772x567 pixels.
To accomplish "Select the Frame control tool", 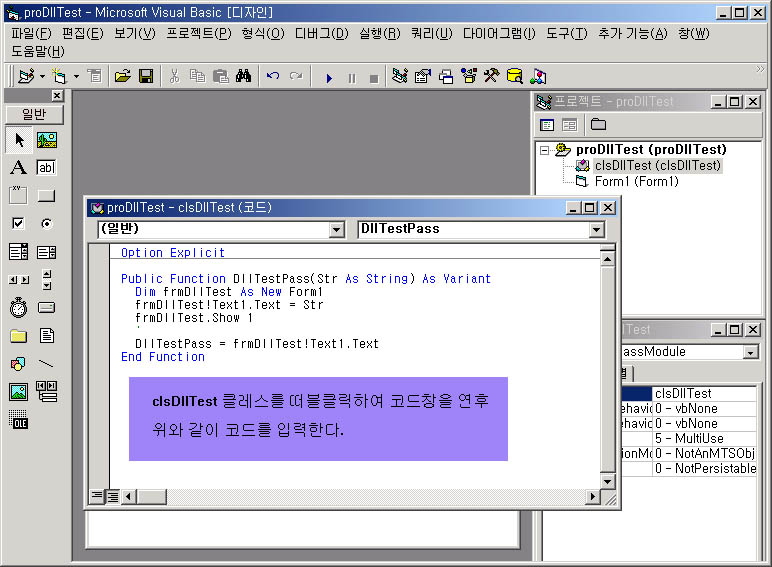I will 19,195.
